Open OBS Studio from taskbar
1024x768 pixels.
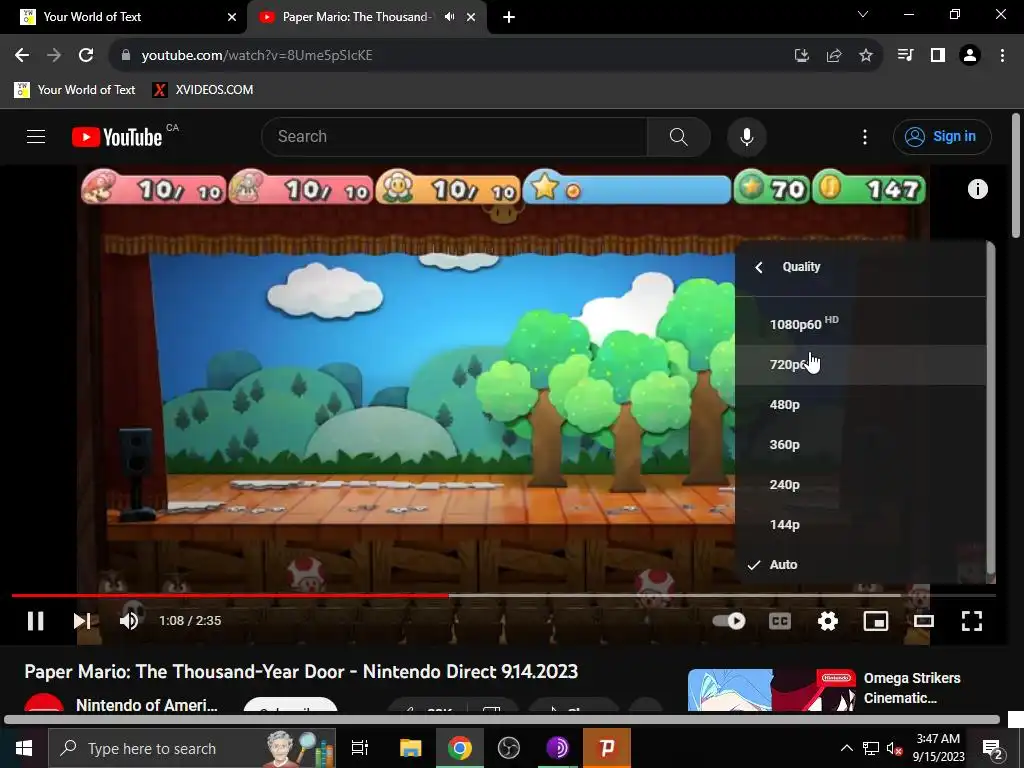click(x=509, y=748)
